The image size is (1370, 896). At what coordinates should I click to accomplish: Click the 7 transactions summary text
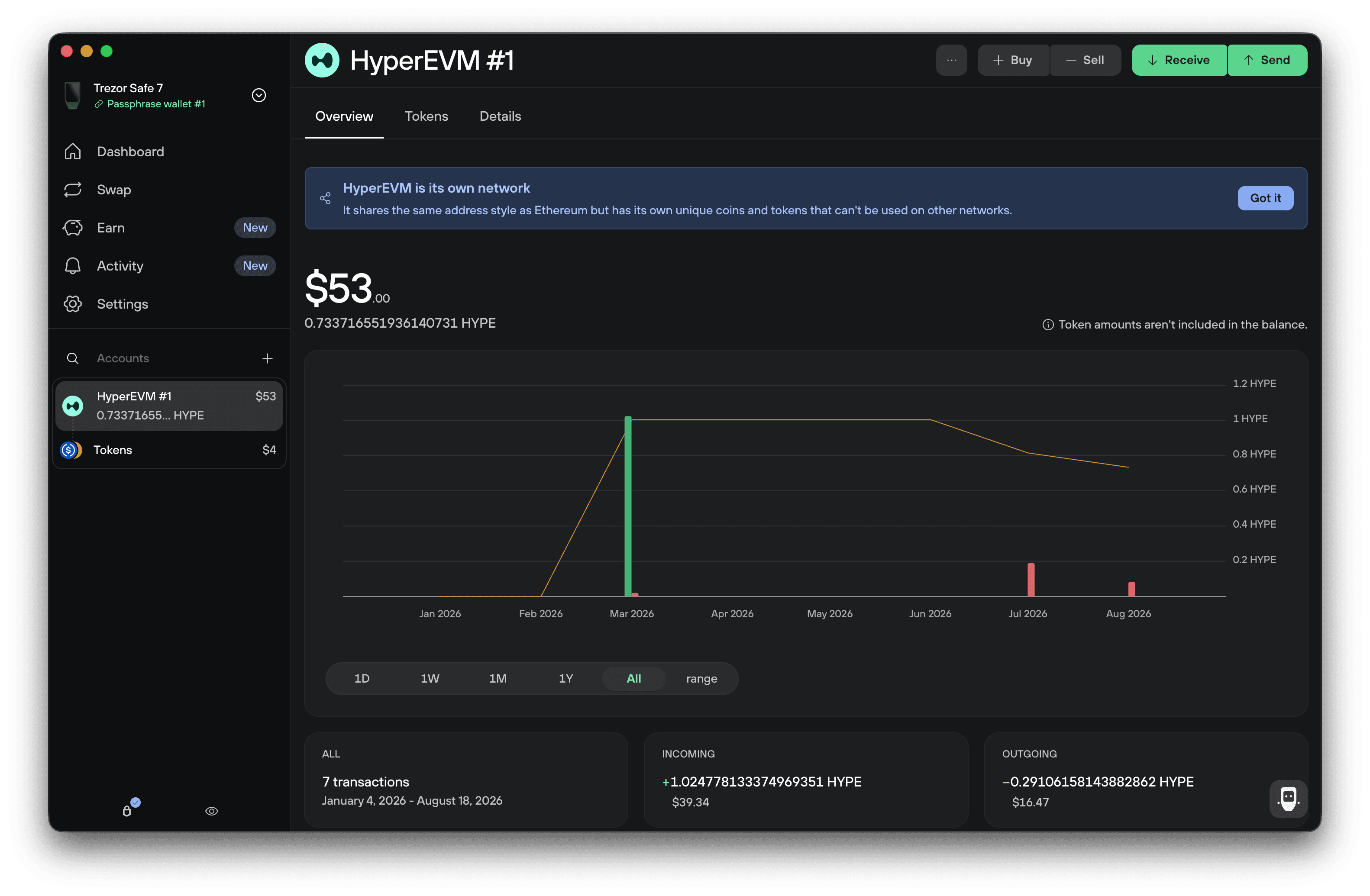(365, 781)
